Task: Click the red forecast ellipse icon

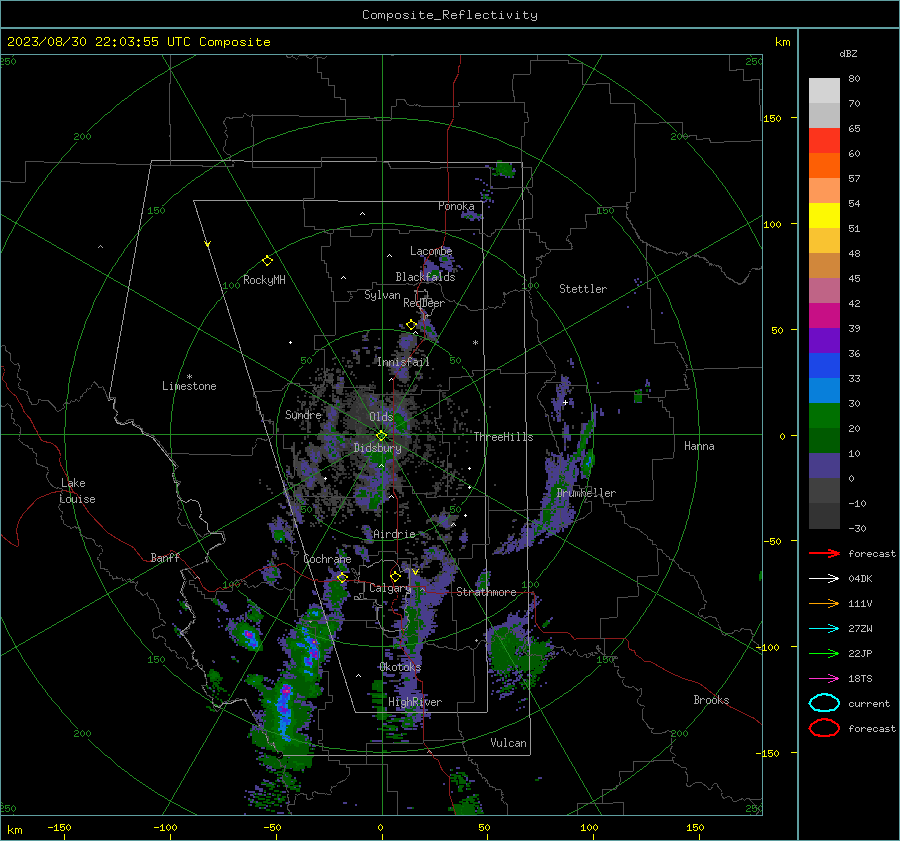Action: tap(824, 728)
